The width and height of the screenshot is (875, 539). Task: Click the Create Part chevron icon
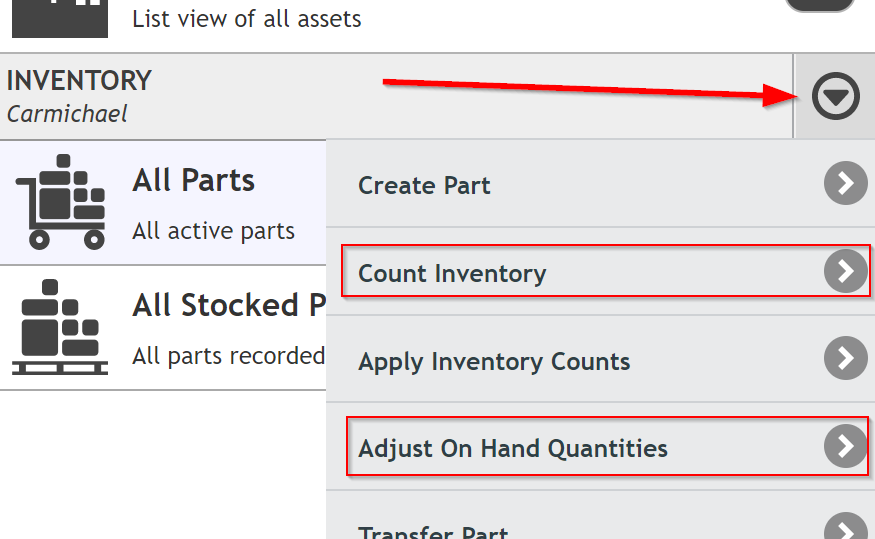tap(846, 183)
